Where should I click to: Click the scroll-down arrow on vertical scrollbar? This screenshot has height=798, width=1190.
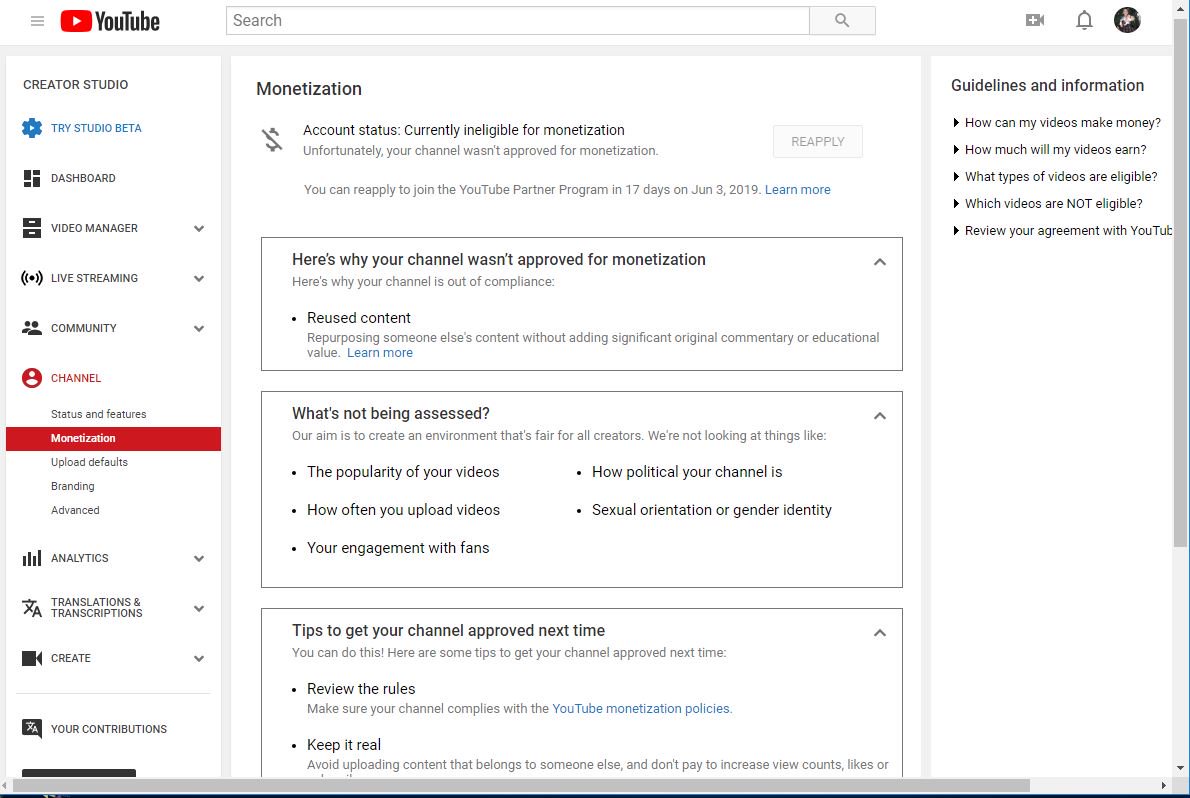tap(1179, 768)
